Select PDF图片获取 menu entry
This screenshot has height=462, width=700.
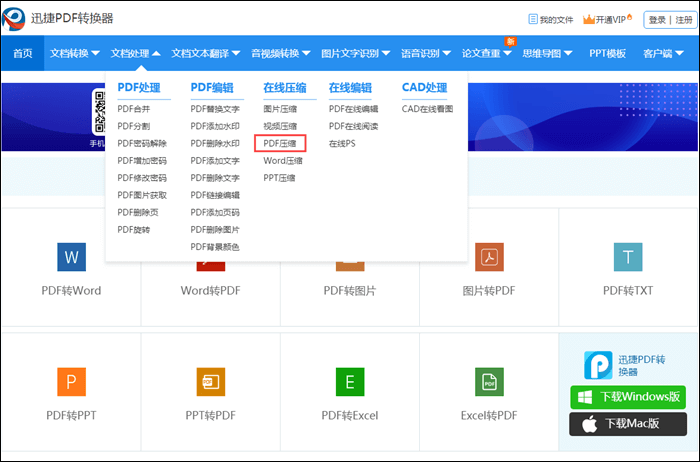tap(142, 195)
